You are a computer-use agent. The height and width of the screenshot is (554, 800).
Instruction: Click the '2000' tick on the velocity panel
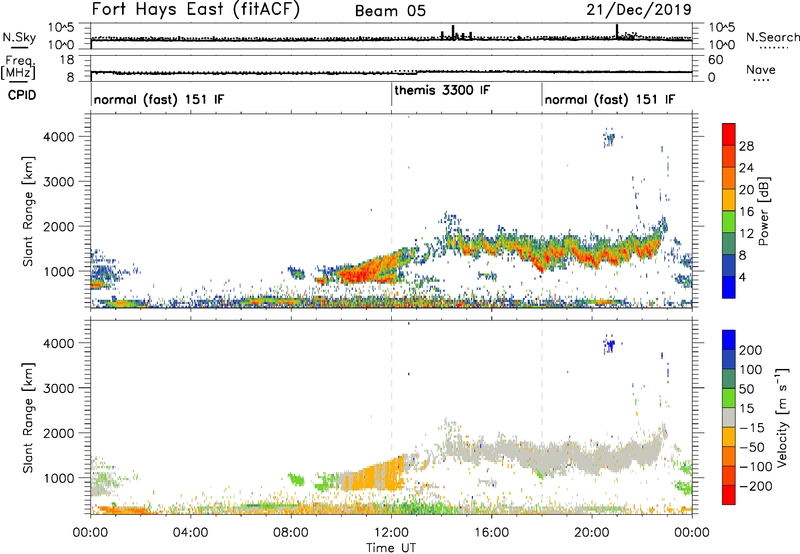pos(59,433)
